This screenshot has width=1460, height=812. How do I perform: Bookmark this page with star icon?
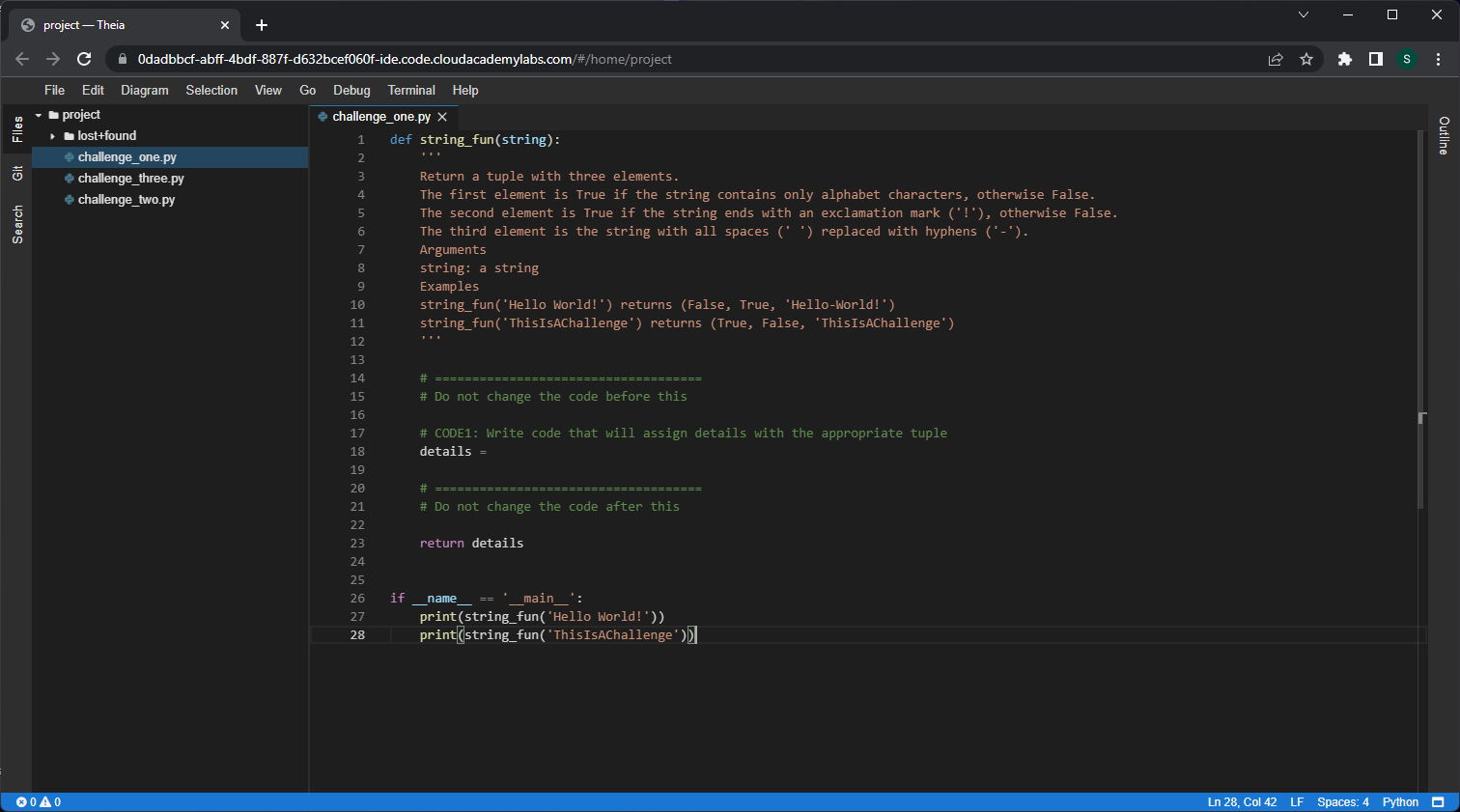(x=1306, y=59)
